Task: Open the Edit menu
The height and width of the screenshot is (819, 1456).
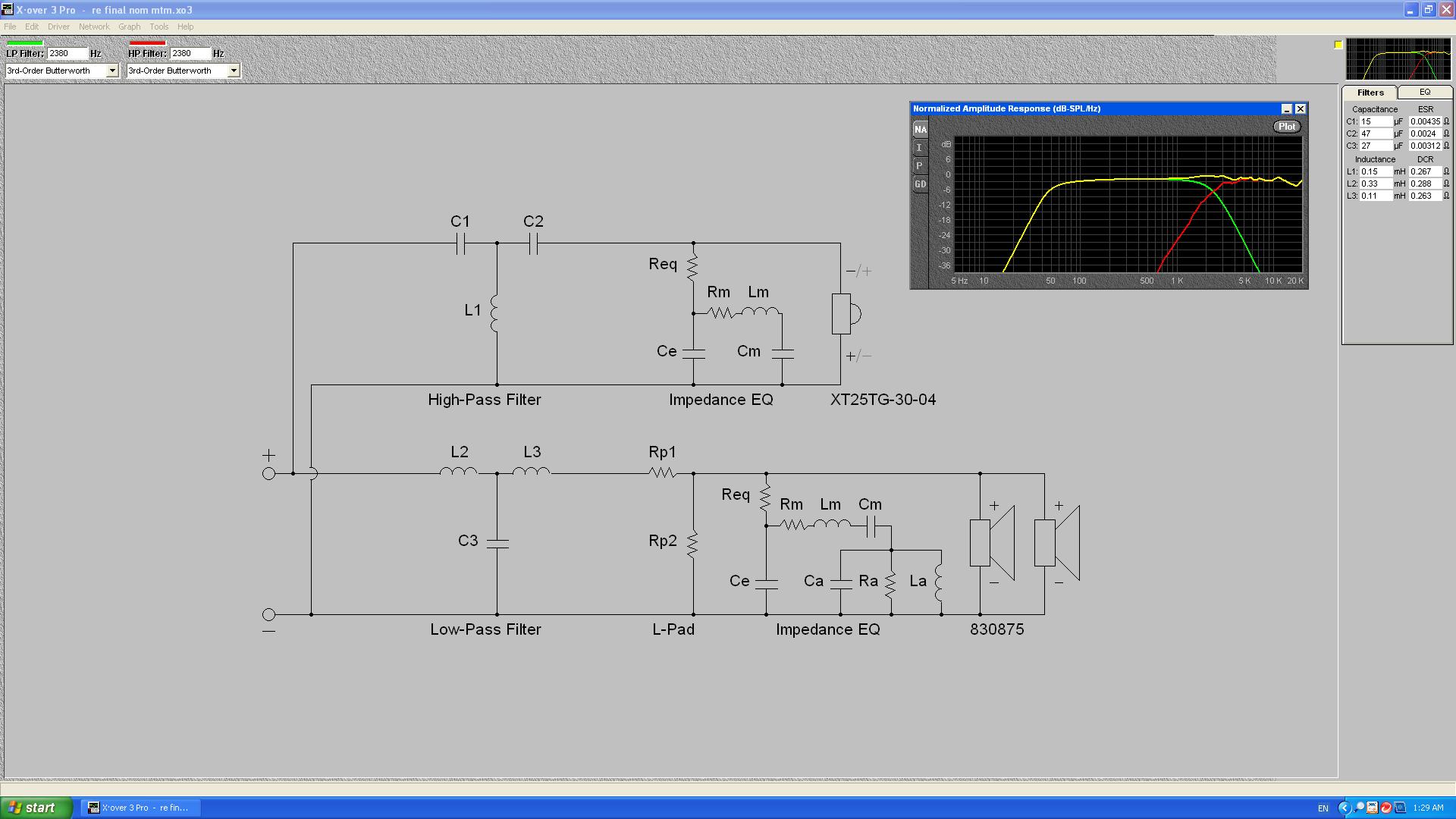Action: 32,27
